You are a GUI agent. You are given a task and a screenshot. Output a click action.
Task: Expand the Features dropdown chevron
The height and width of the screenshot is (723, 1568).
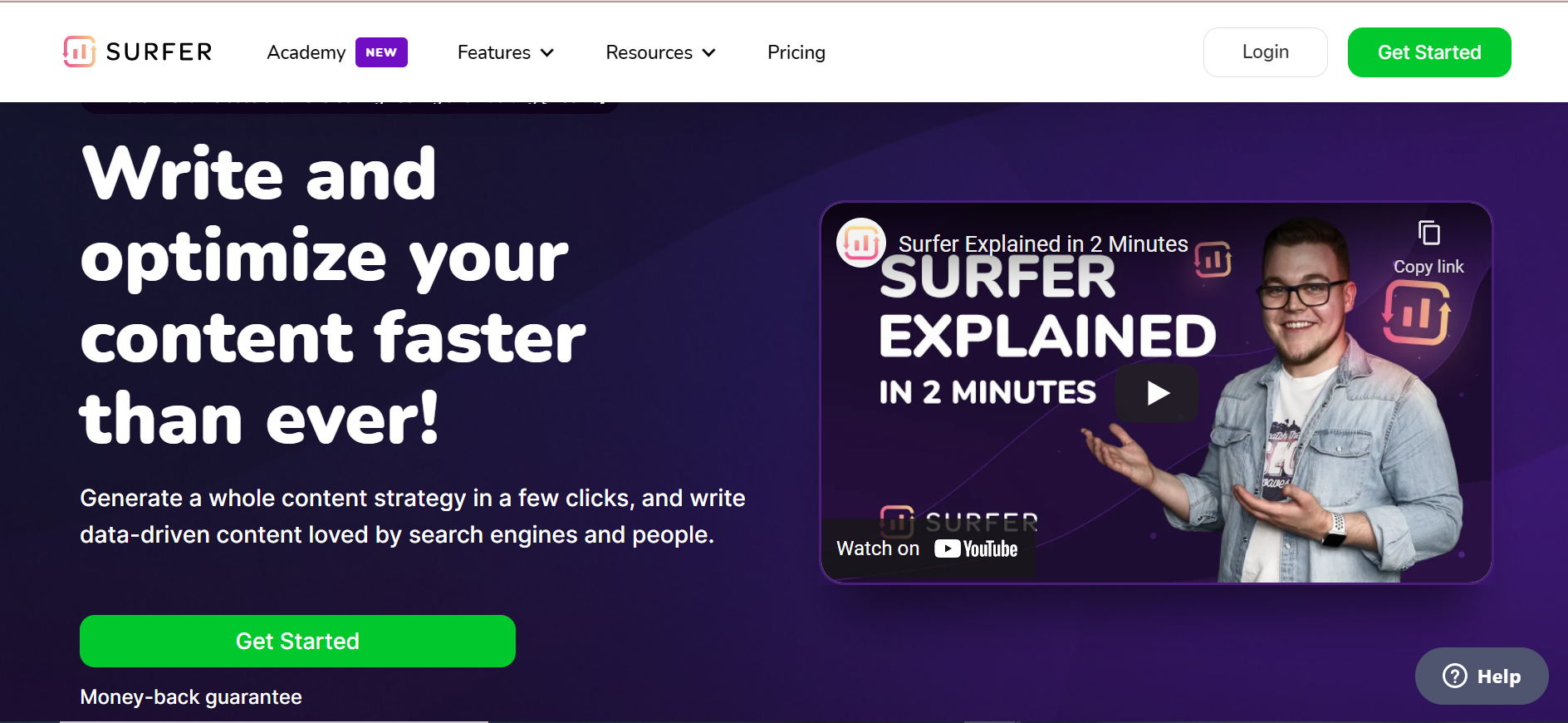(x=547, y=52)
